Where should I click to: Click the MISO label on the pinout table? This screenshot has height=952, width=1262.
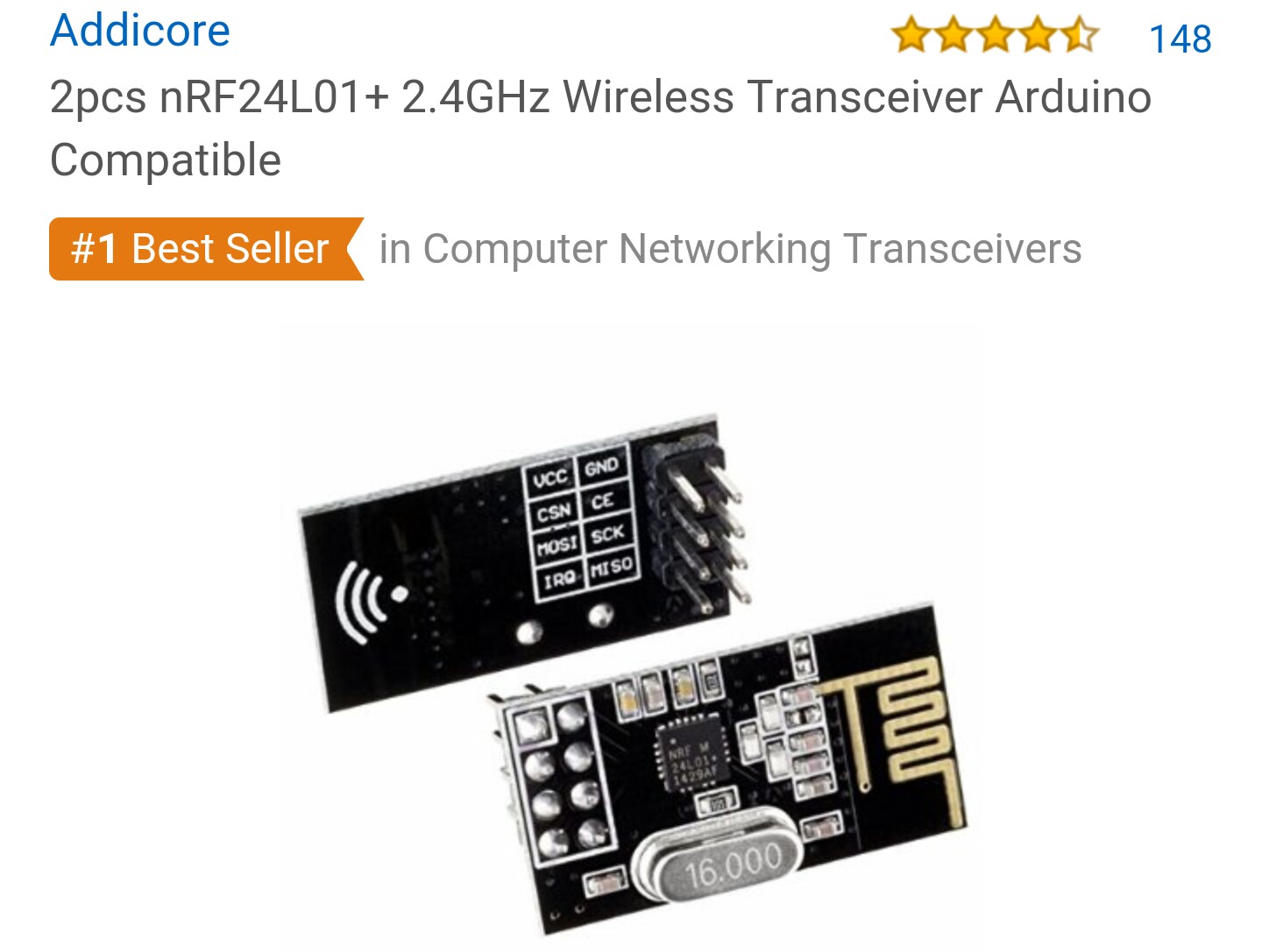(612, 567)
